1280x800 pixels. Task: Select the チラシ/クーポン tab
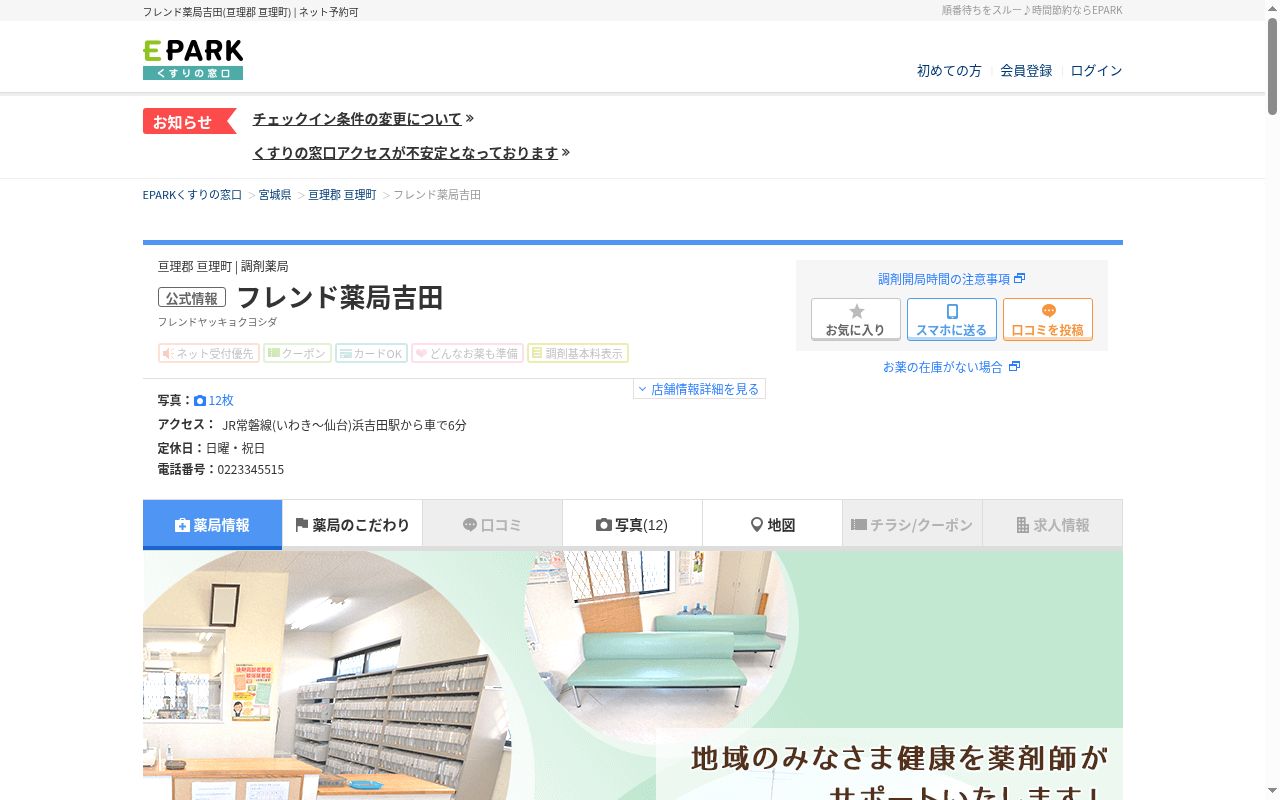912,525
